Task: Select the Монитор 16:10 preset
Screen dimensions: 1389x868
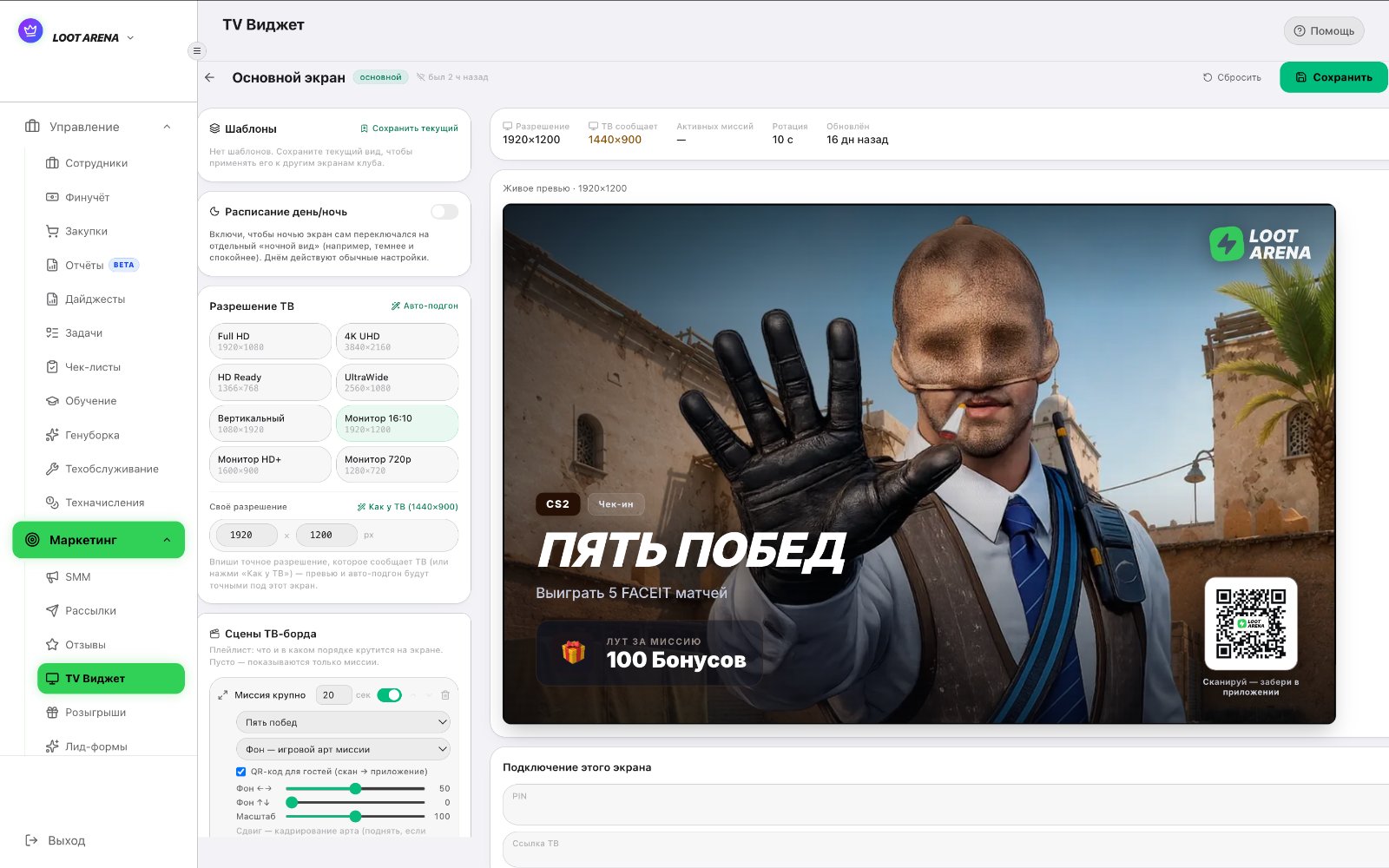Action: point(397,423)
